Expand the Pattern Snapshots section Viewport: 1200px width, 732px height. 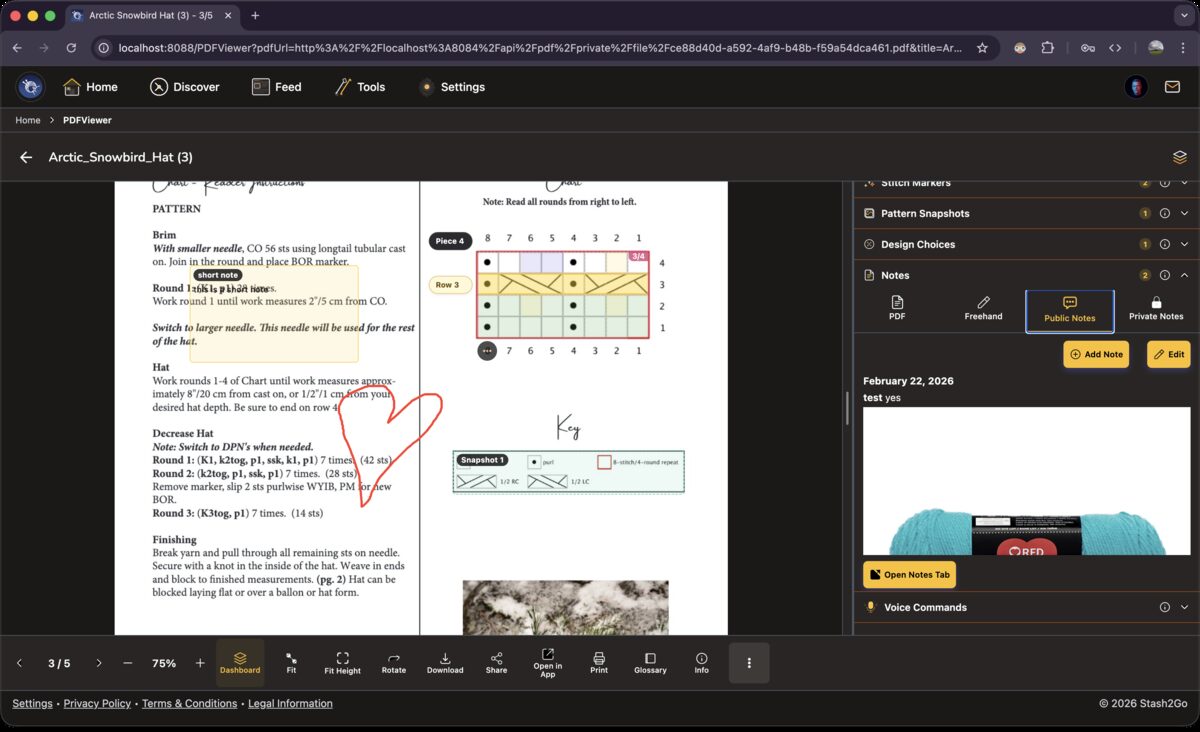click(x=1184, y=213)
